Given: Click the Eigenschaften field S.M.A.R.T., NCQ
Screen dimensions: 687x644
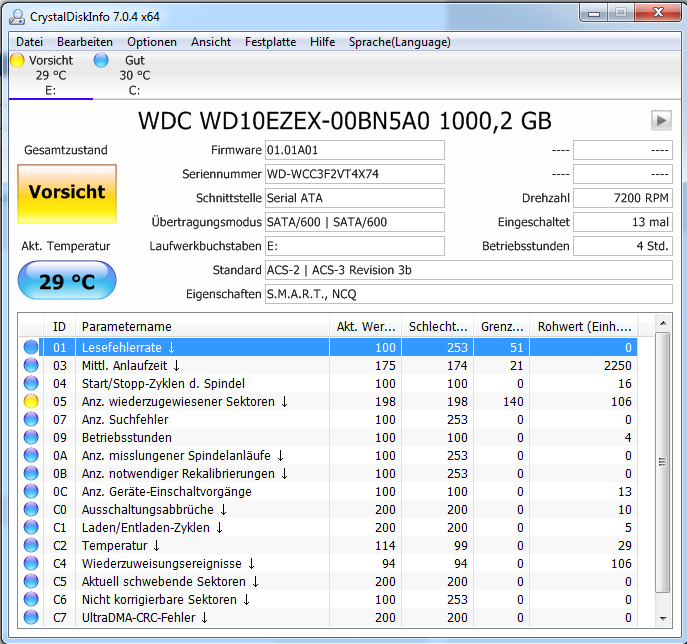Looking at the screenshot, I should (469, 294).
